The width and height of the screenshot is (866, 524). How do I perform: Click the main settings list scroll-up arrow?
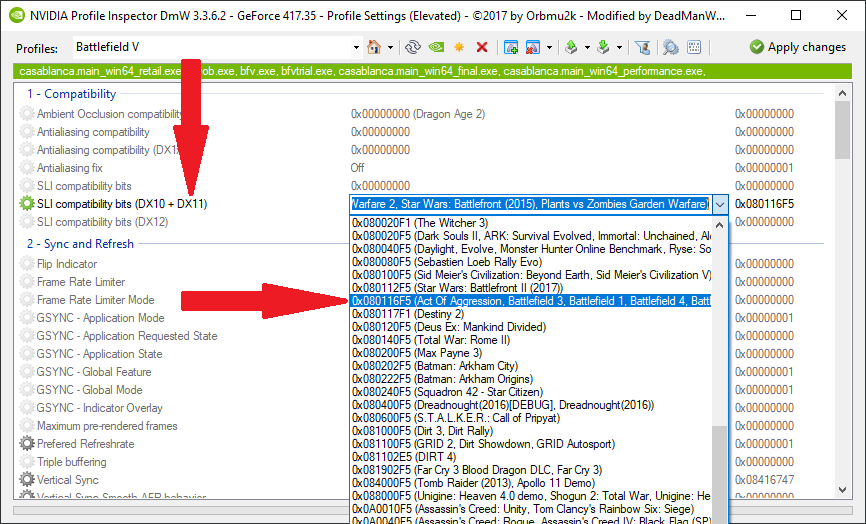842,93
